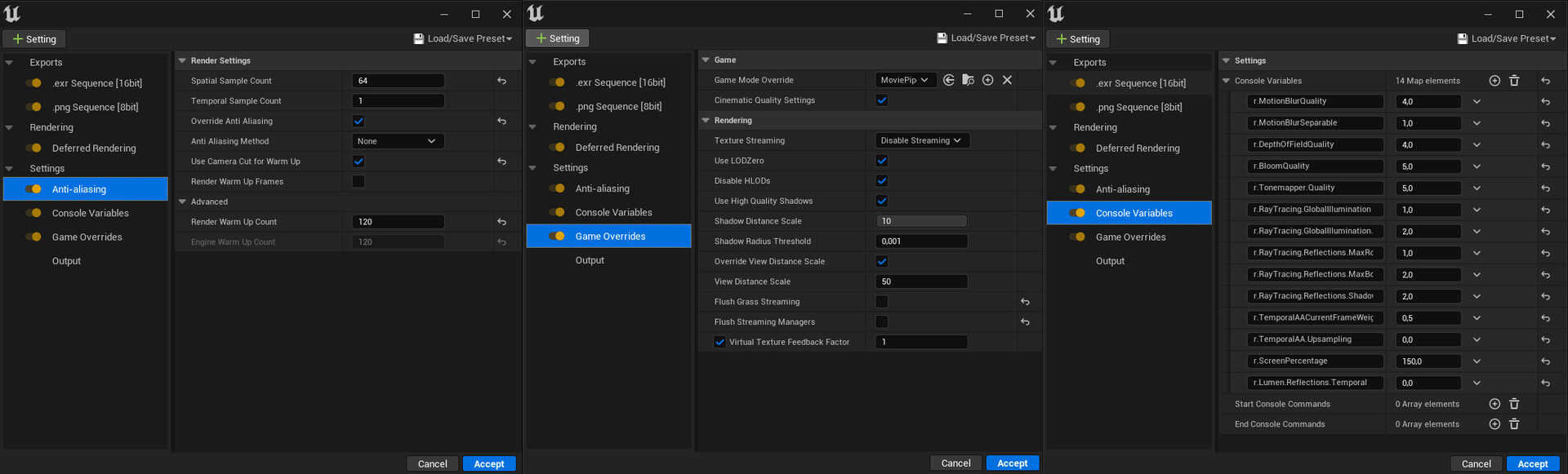
Task: Click the use-selected-asset arrow beside Game Mode Override
Action: click(948, 80)
